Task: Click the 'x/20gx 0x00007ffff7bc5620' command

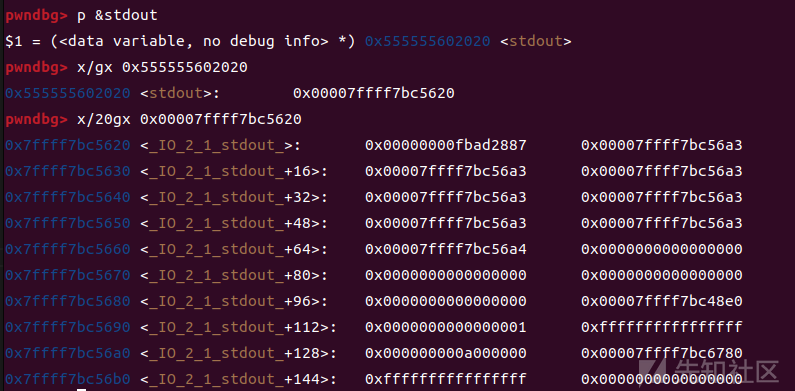Action: [x=189, y=120]
